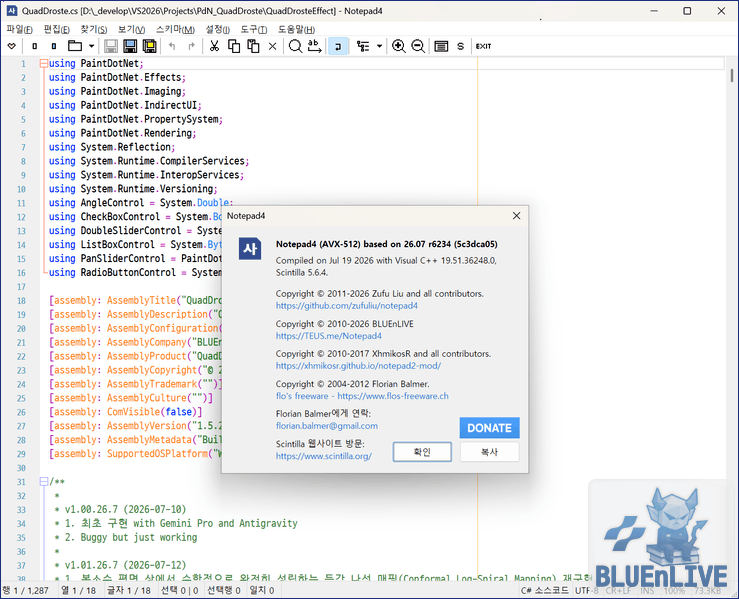Click the scissors Cut icon in toolbar
Image resolution: width=739 pixels, height=599 pixels.
(214, 46)
